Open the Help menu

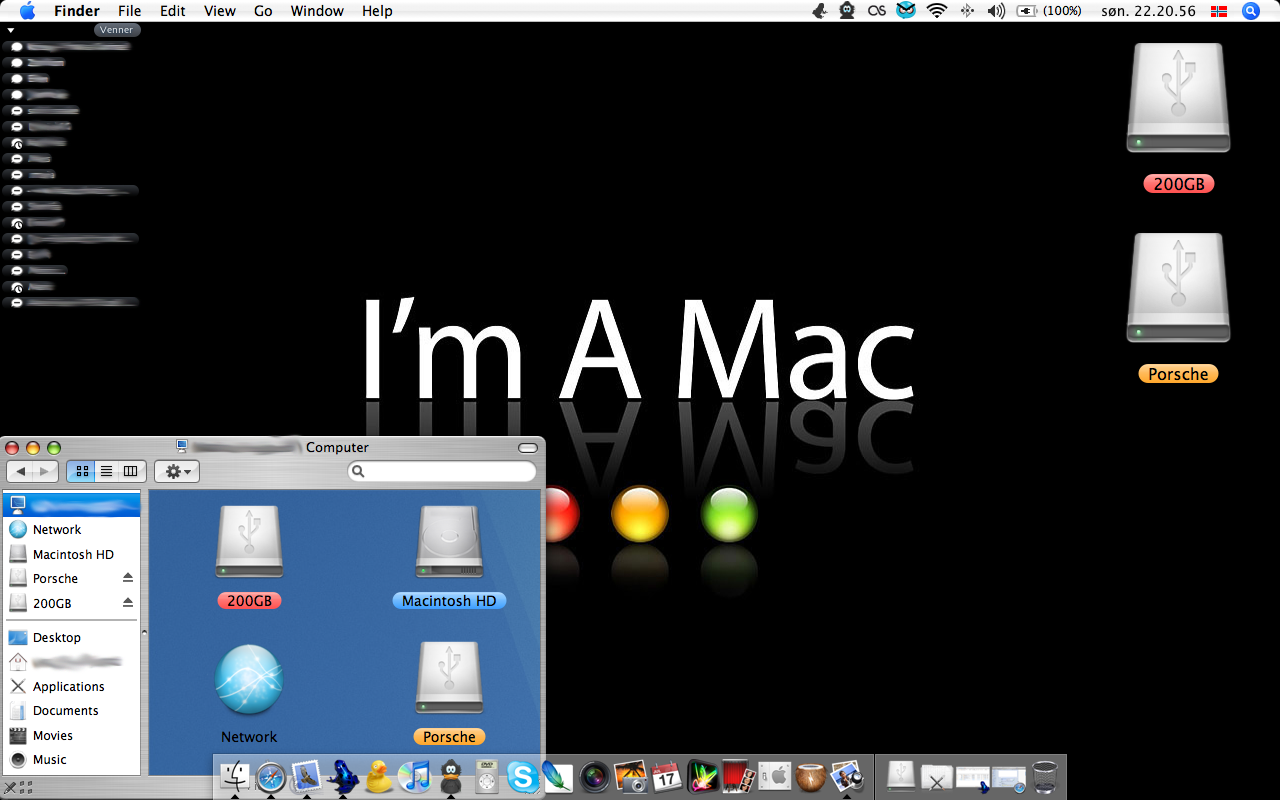(377, 11)
